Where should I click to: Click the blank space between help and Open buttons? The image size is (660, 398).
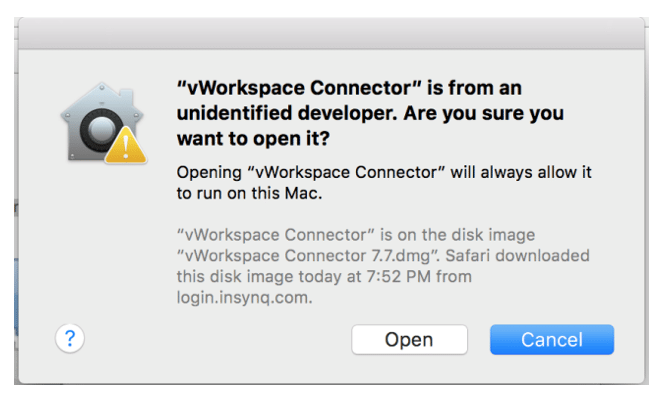pyautogui.click(x=218, y=339)
